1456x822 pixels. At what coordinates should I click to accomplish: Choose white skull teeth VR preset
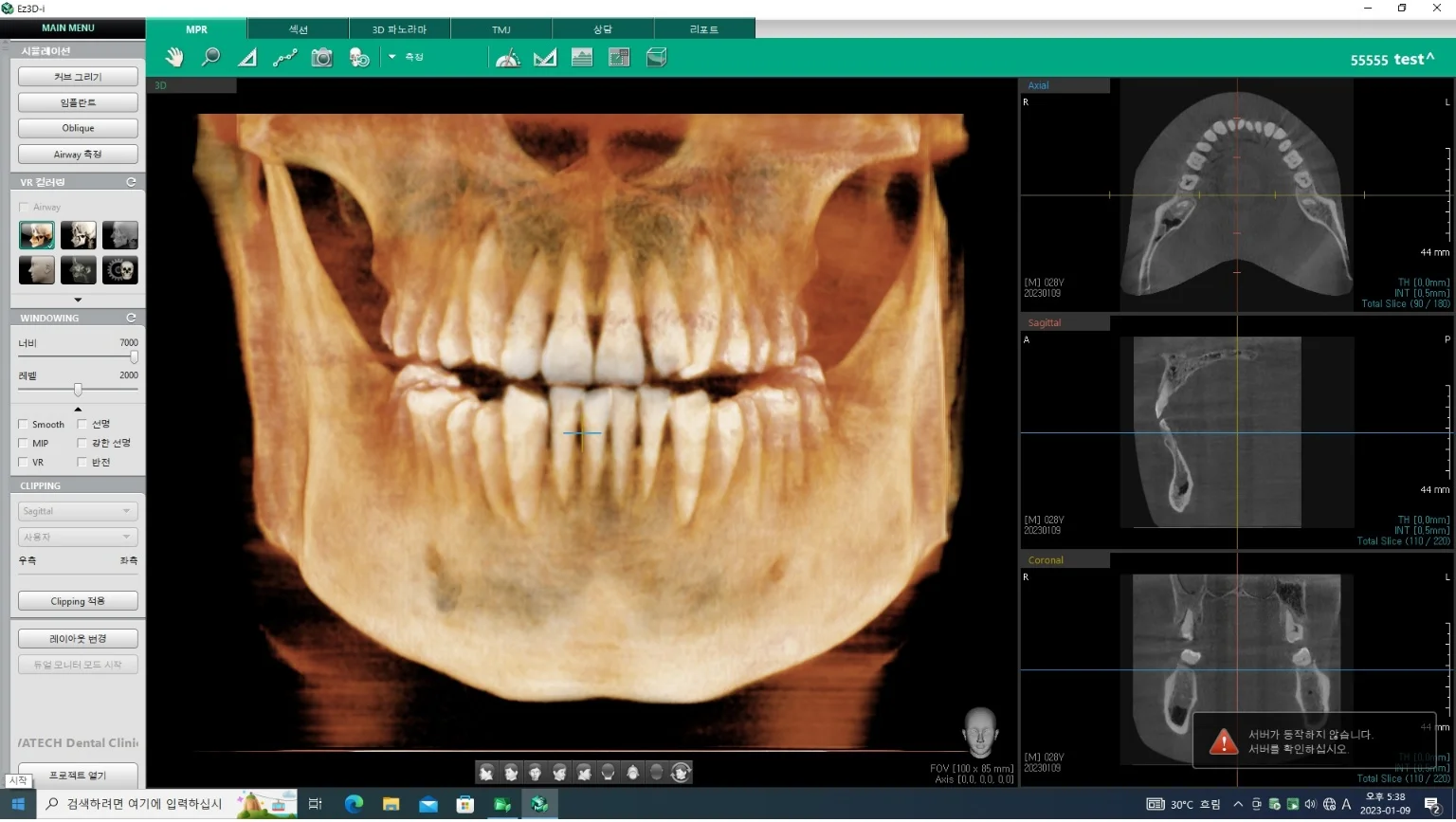tap(79, 235)
